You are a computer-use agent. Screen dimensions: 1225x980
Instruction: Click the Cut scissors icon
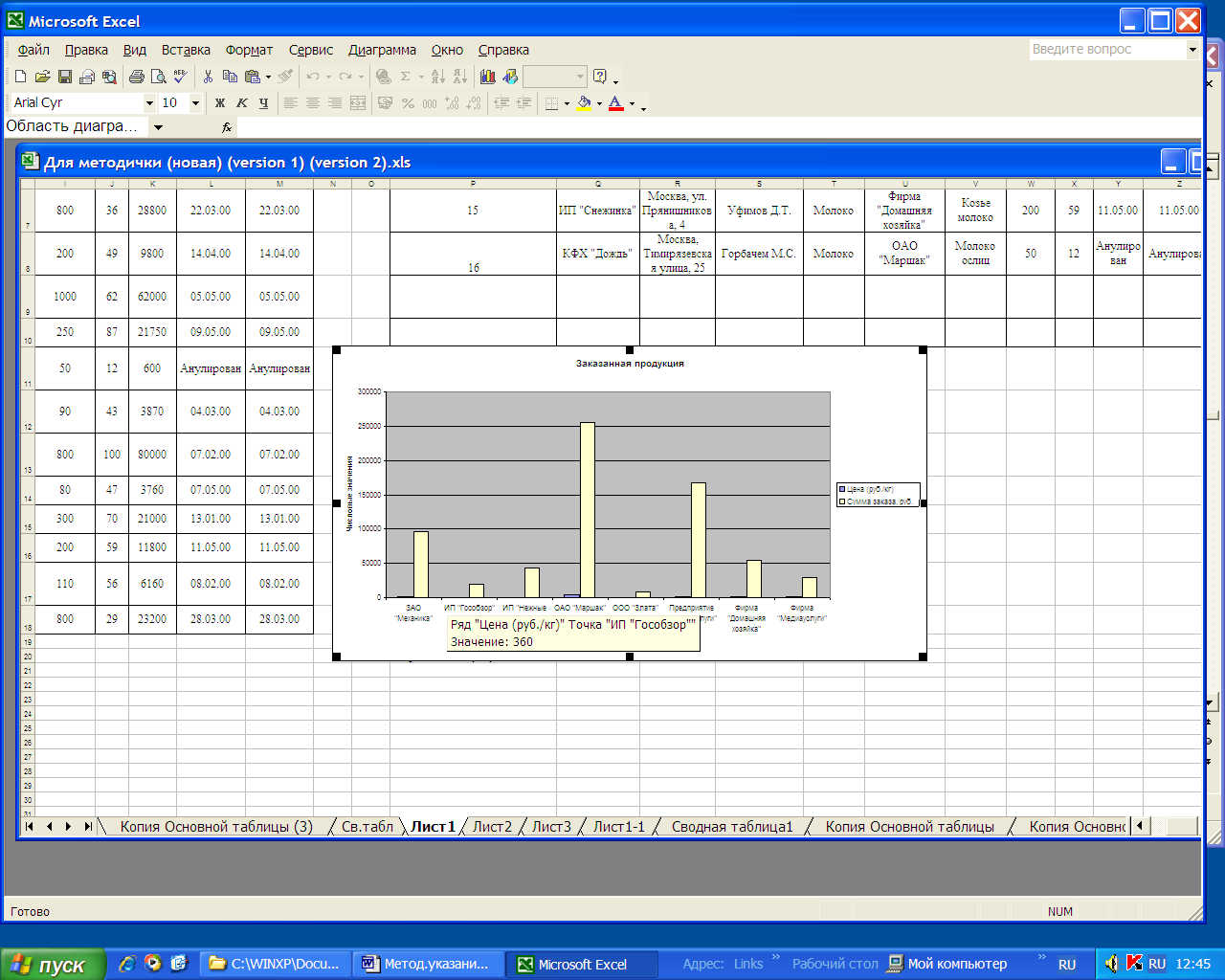coord(208,77)
